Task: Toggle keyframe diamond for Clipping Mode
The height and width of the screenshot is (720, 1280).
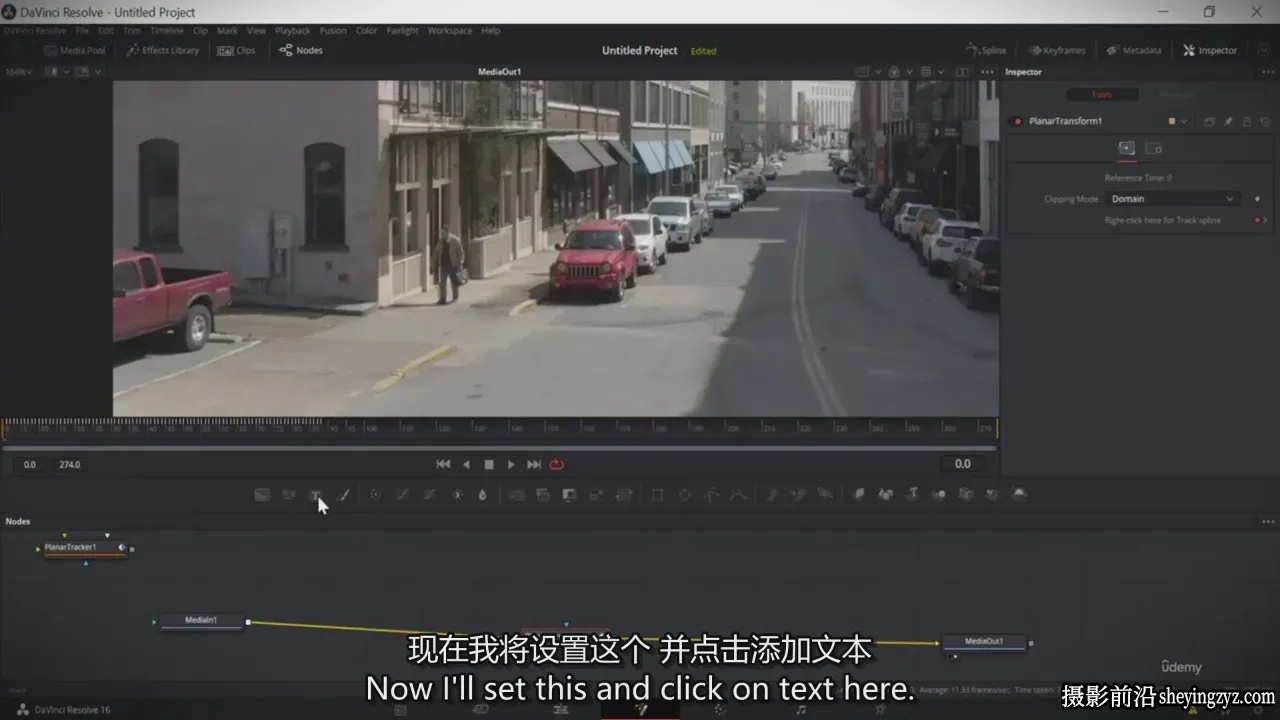Action: 1257,199
